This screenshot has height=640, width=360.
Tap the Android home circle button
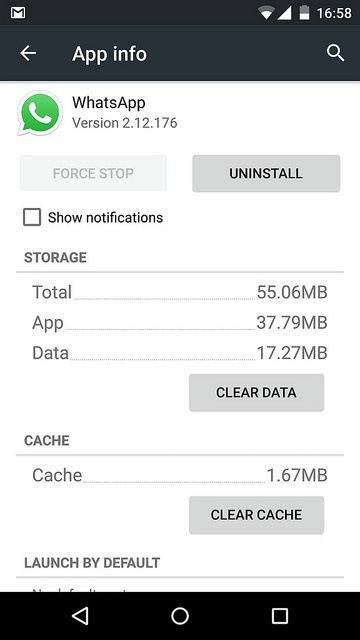pos(180,616)
